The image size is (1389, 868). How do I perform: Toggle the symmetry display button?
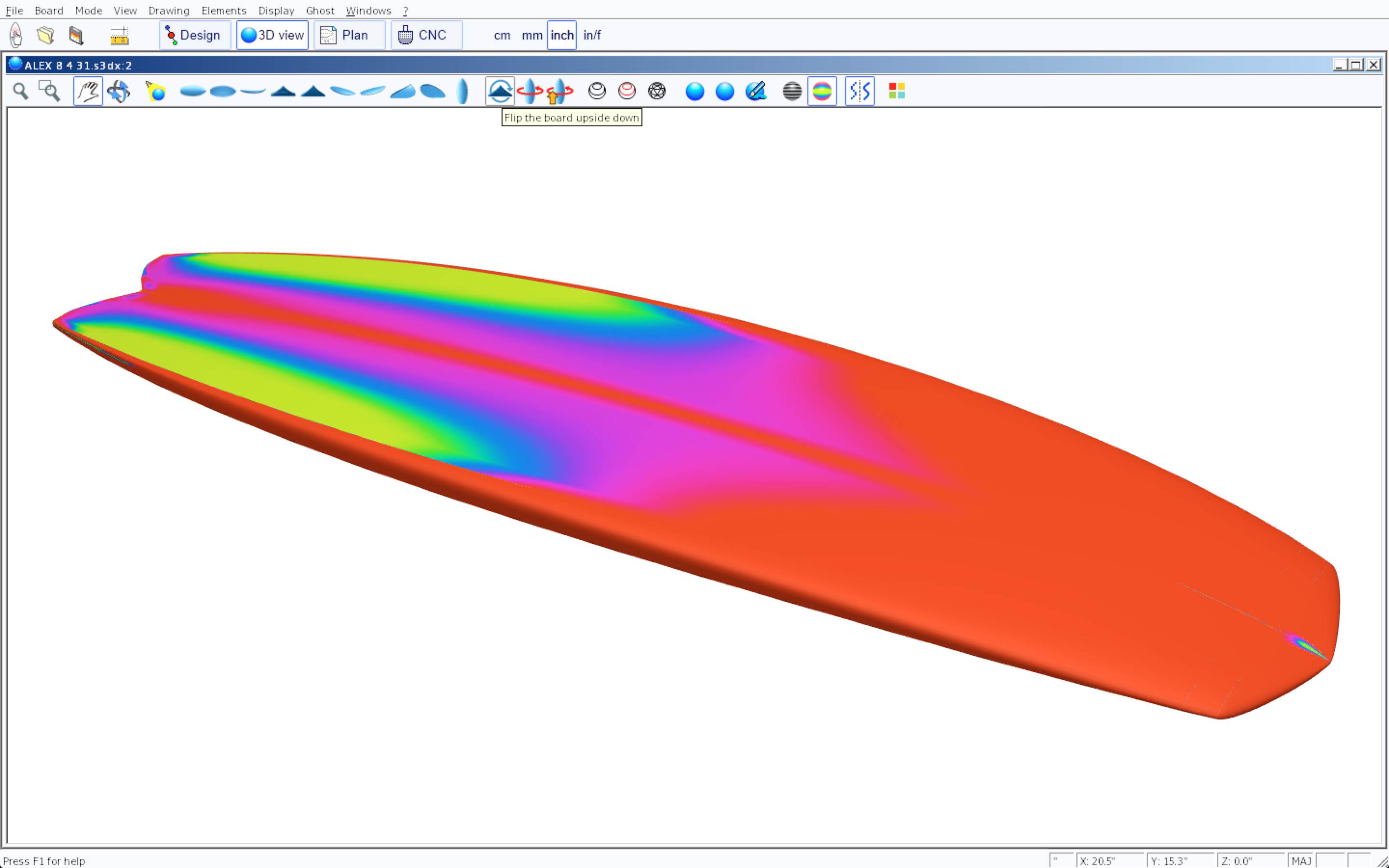[859, 91]
